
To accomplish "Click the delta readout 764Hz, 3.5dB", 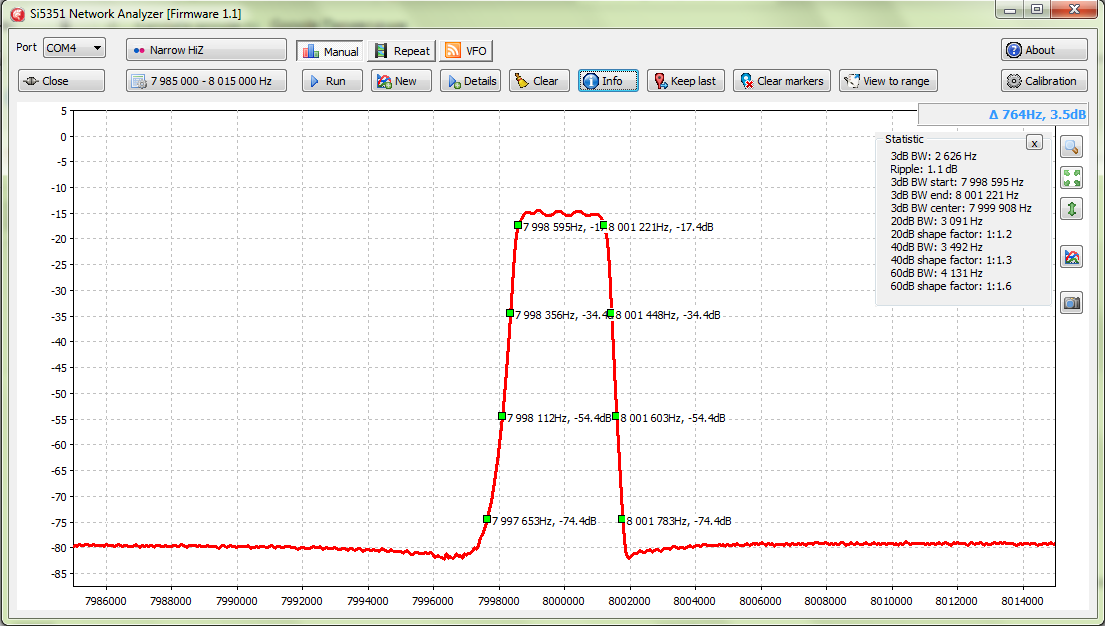I will pos(1037,114).
